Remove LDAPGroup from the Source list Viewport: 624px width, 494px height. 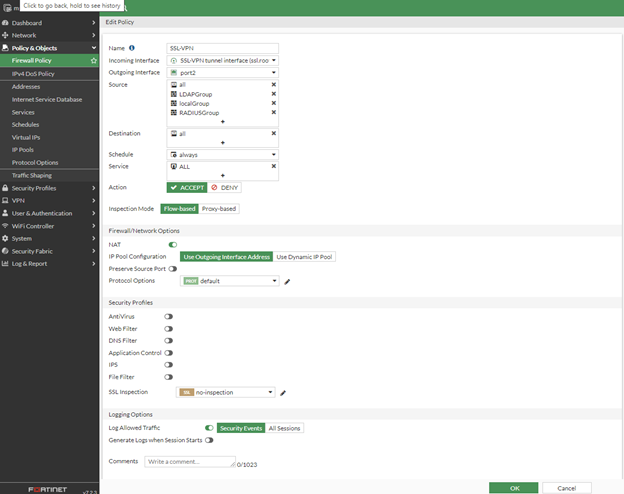273,94
